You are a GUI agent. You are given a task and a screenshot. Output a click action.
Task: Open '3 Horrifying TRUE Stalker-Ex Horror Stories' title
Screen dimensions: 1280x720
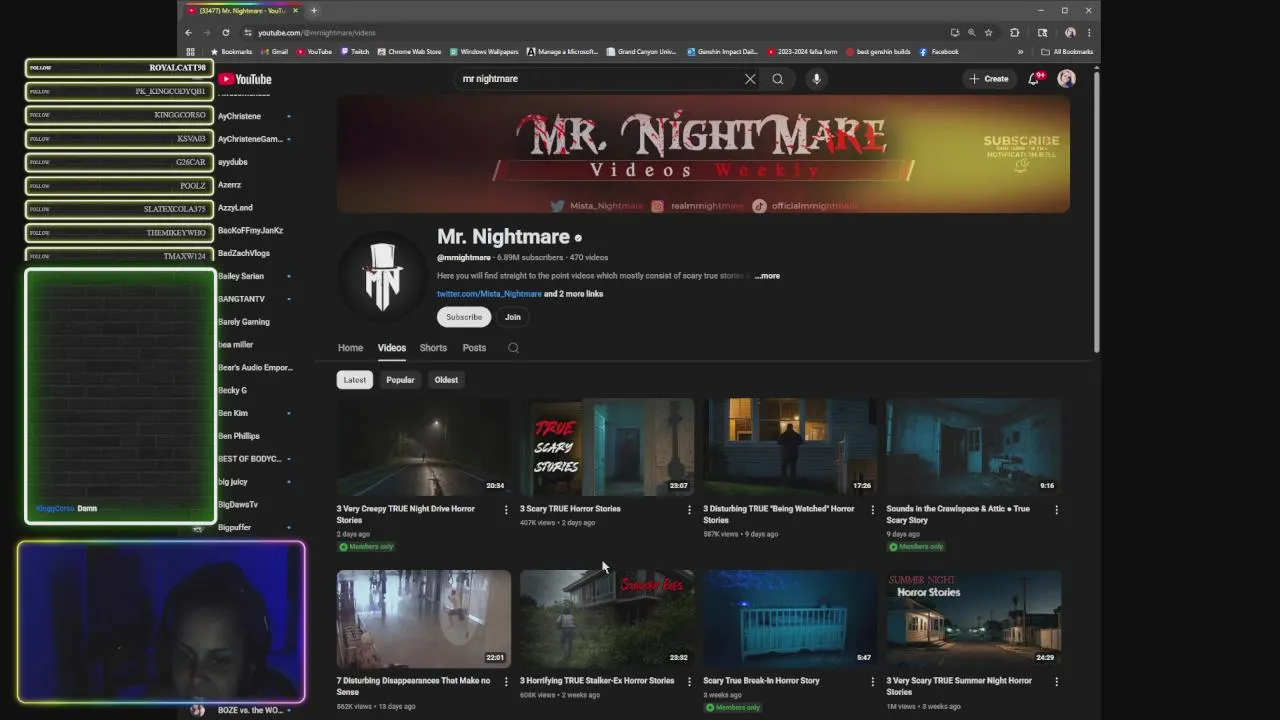tap(597, 681)
